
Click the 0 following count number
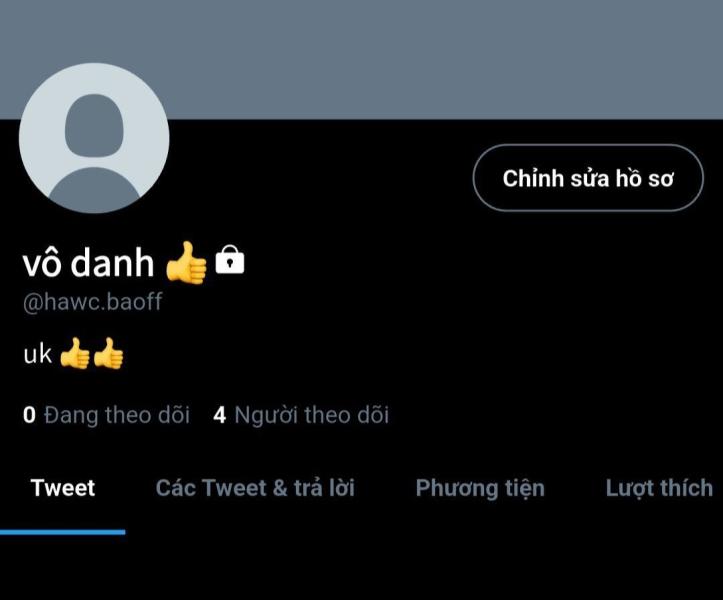pyautogui.click(x=29, y=415)
